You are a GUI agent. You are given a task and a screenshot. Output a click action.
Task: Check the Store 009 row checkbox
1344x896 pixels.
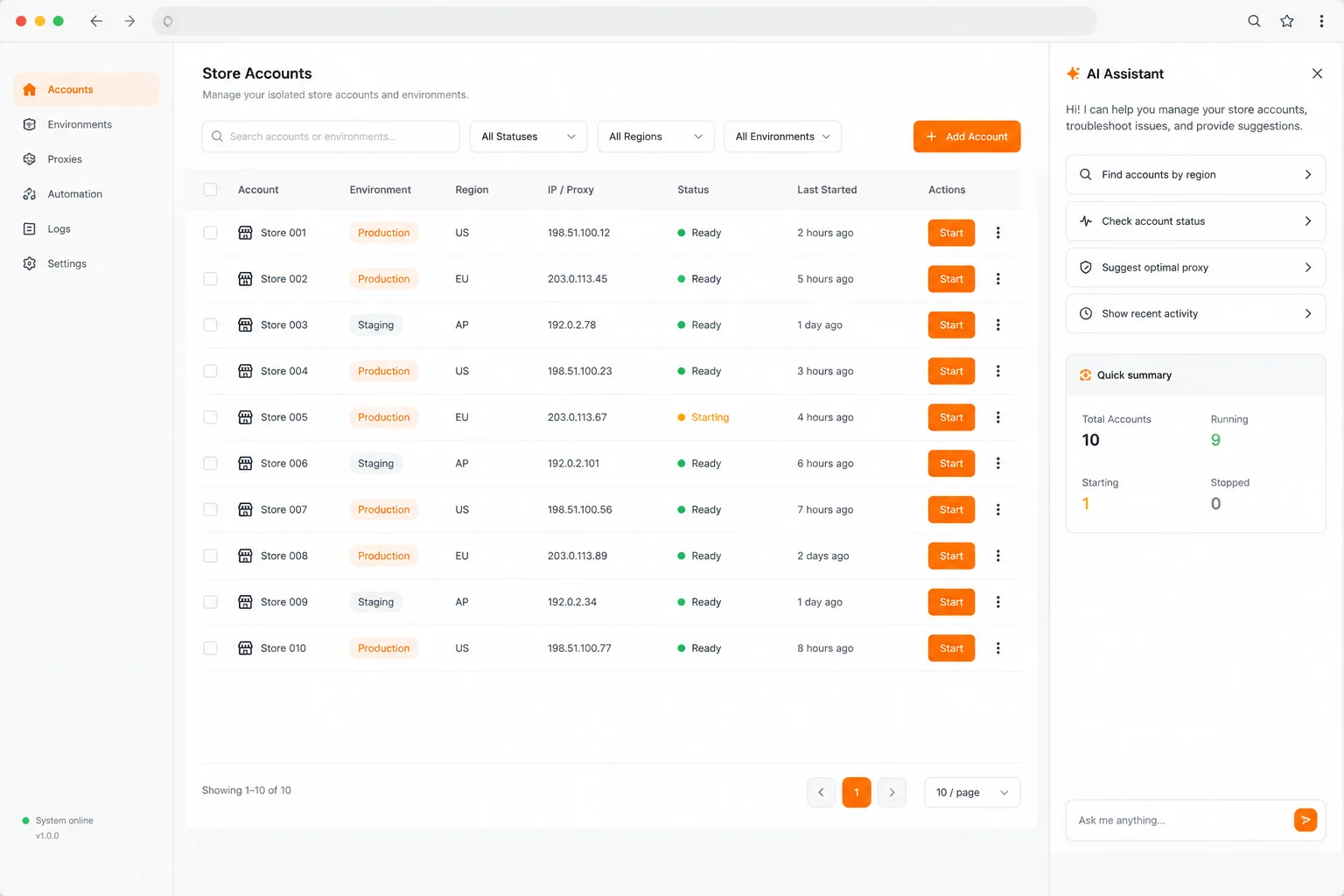[210, 602]
